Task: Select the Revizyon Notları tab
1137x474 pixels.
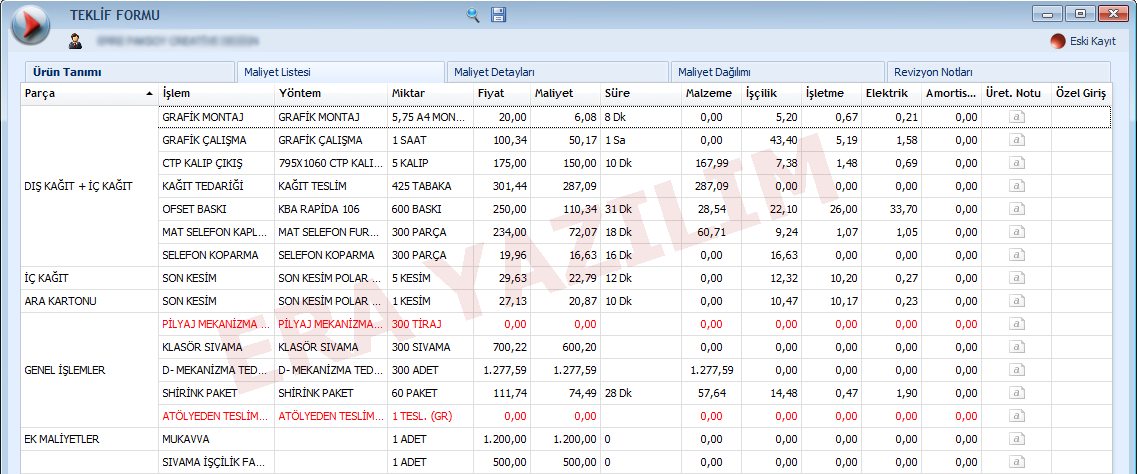Action: 933,72
